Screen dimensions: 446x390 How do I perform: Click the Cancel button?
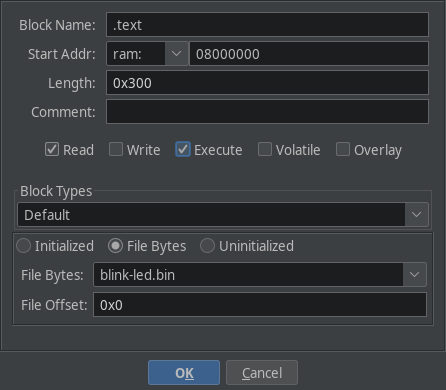[x=262, y=373]
